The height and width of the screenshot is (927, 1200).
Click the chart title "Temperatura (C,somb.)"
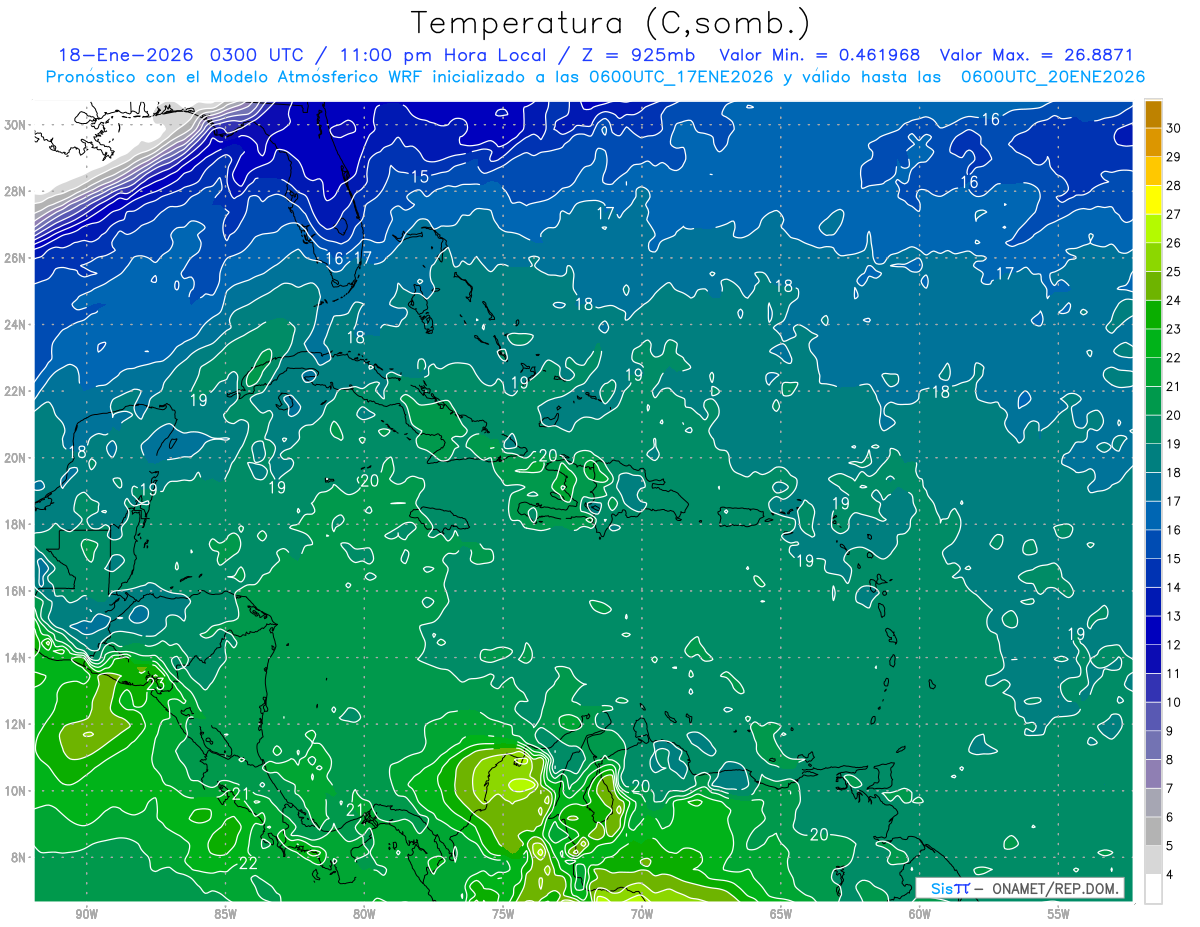click(x=610, y=23)
